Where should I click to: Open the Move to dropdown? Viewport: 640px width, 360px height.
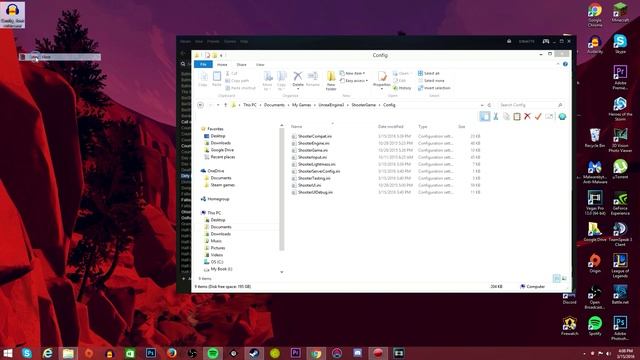(268, 81)
